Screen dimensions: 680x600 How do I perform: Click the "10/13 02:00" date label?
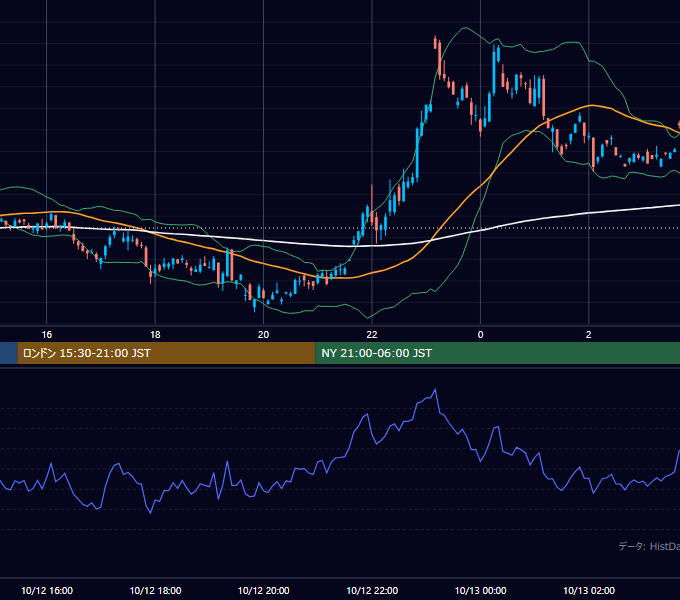[x=589, y=590]
